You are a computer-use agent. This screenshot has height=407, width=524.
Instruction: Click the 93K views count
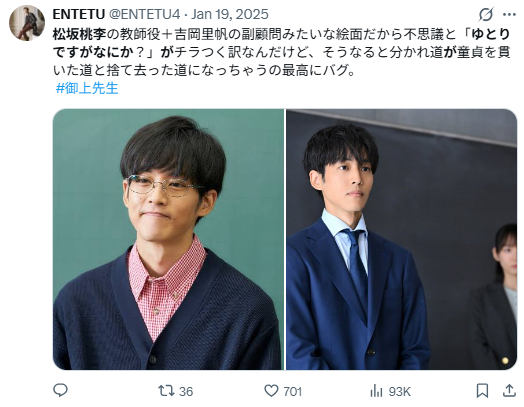(x=400, y=391)
